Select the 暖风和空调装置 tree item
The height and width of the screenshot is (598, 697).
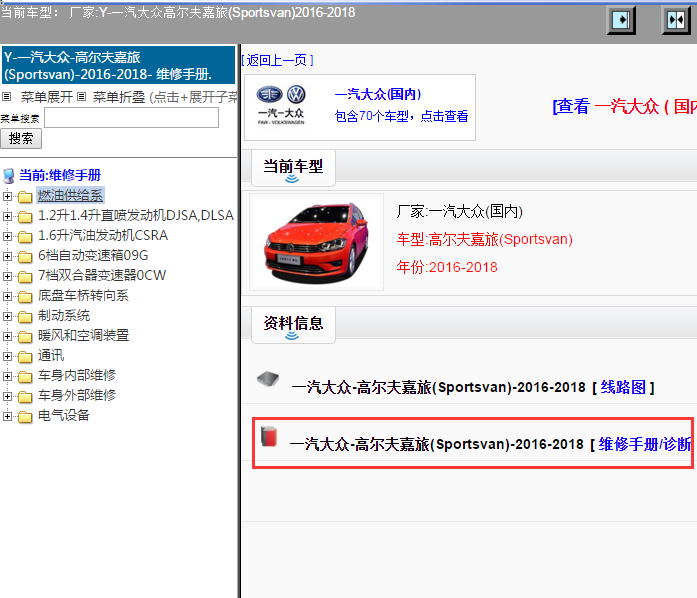click(x=84, y=335)
